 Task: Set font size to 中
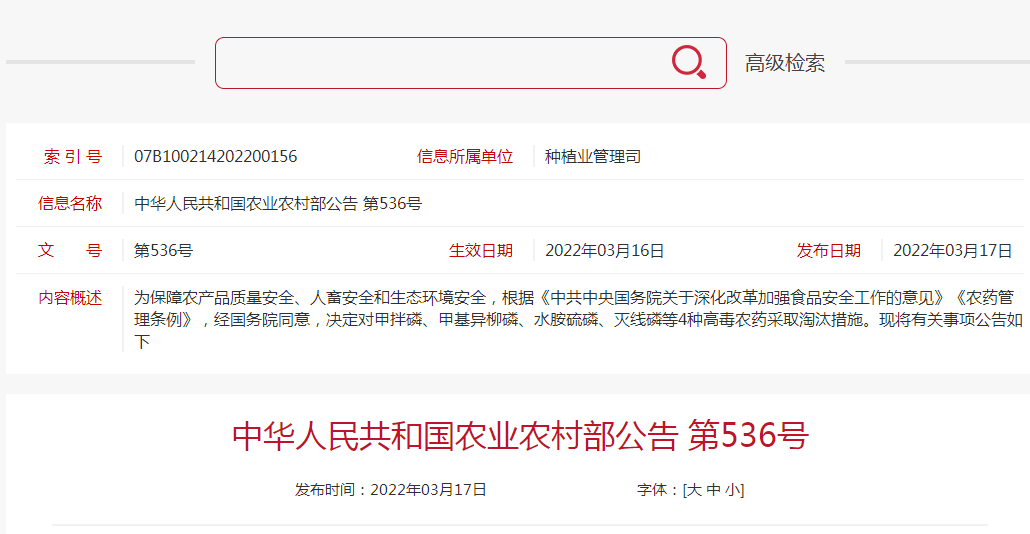coord(713,490)
